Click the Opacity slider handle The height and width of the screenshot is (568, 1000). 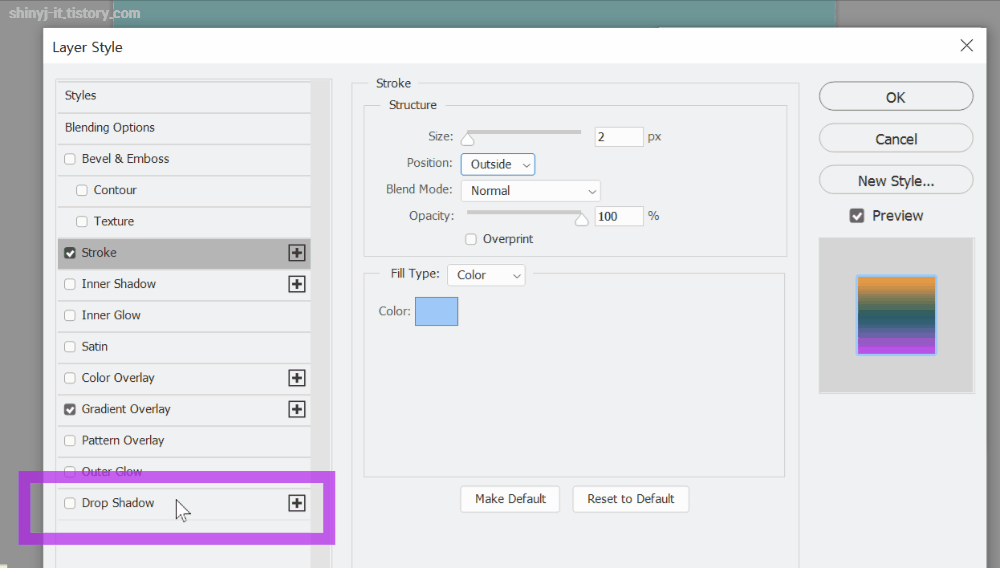tap(581, 219)
